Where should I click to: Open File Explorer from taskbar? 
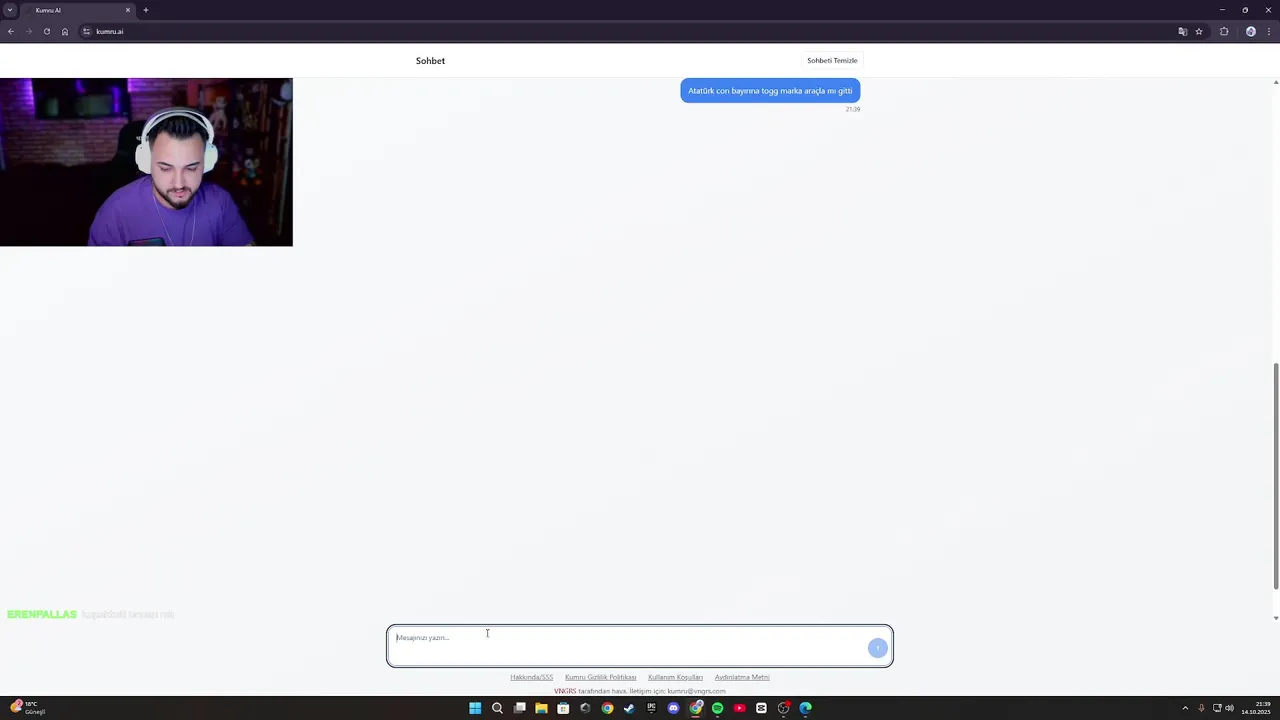[541, 708]
